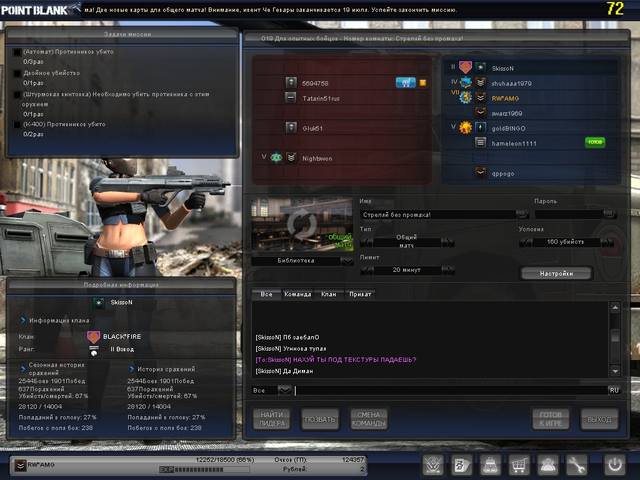Click pink shield clan emblem beside SkissoN in team list
Screen dimensions: 640x480
tap(465, 67)
